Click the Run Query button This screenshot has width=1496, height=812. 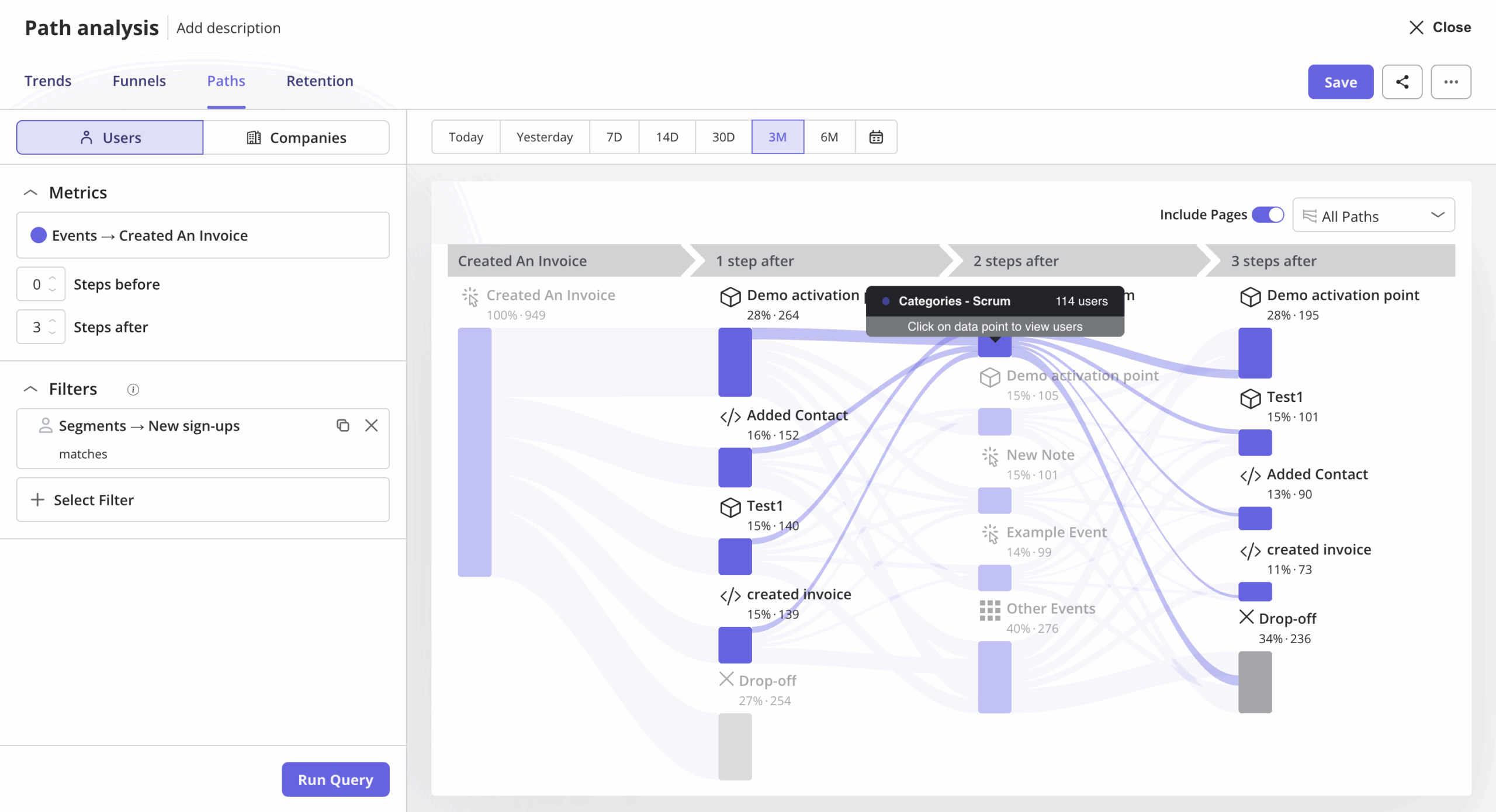(335, 779)
